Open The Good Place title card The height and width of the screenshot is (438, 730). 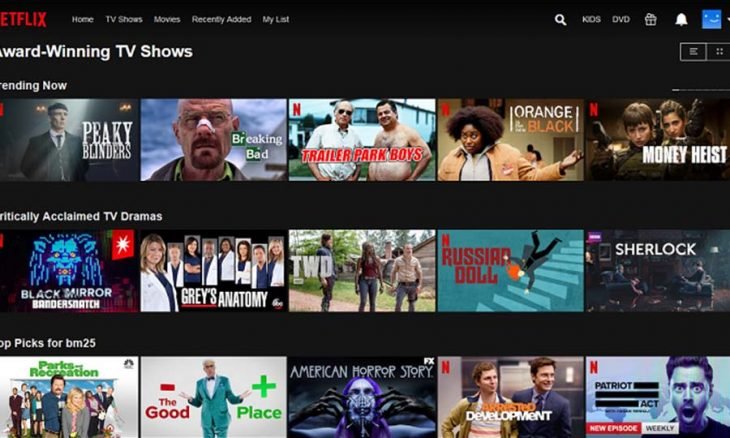point(214,397)
